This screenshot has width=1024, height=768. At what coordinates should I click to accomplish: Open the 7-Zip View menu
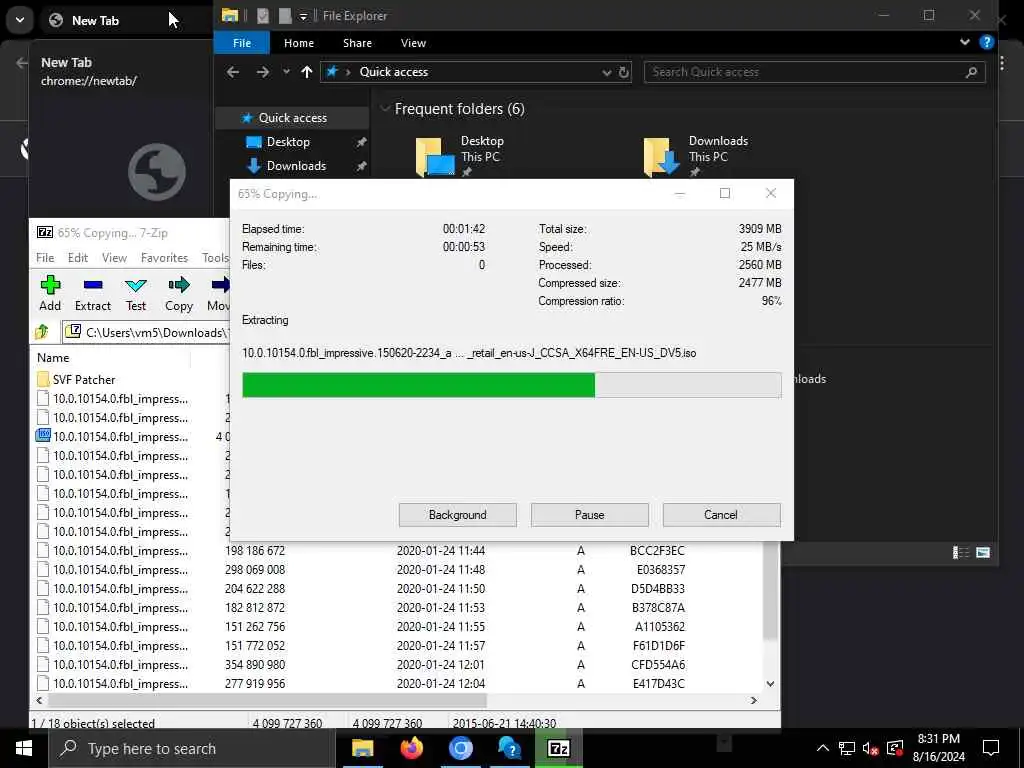(x=114, y=258)
